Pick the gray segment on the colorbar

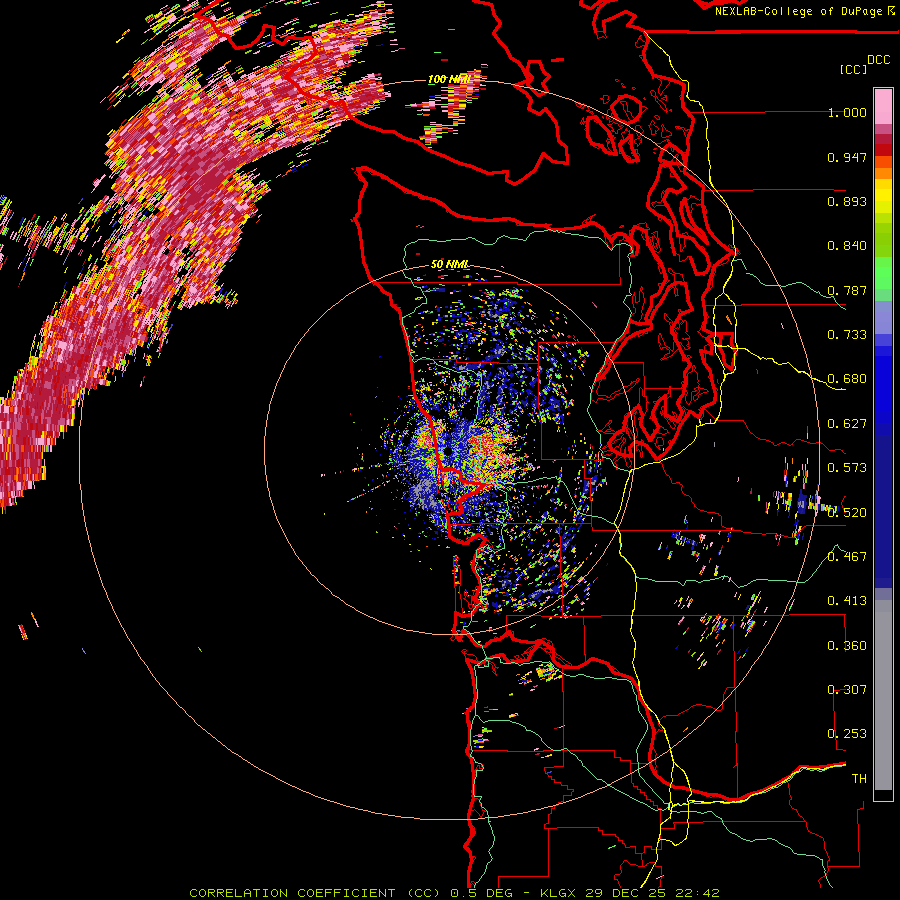point(883,695)
